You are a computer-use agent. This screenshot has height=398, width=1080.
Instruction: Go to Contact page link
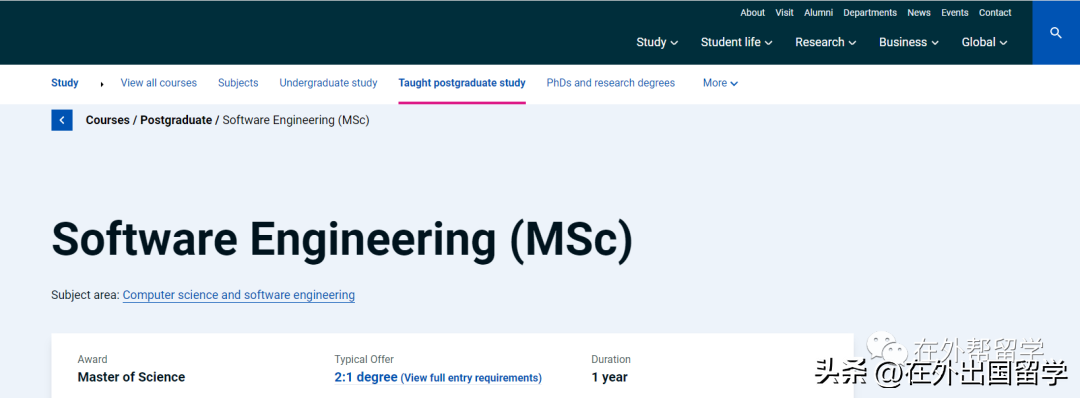coord(995,12)
